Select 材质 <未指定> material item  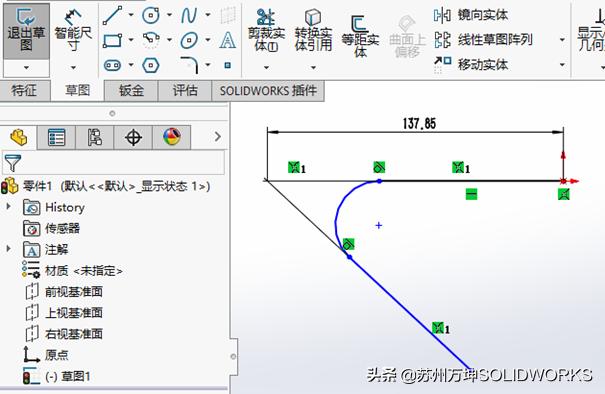72,271
